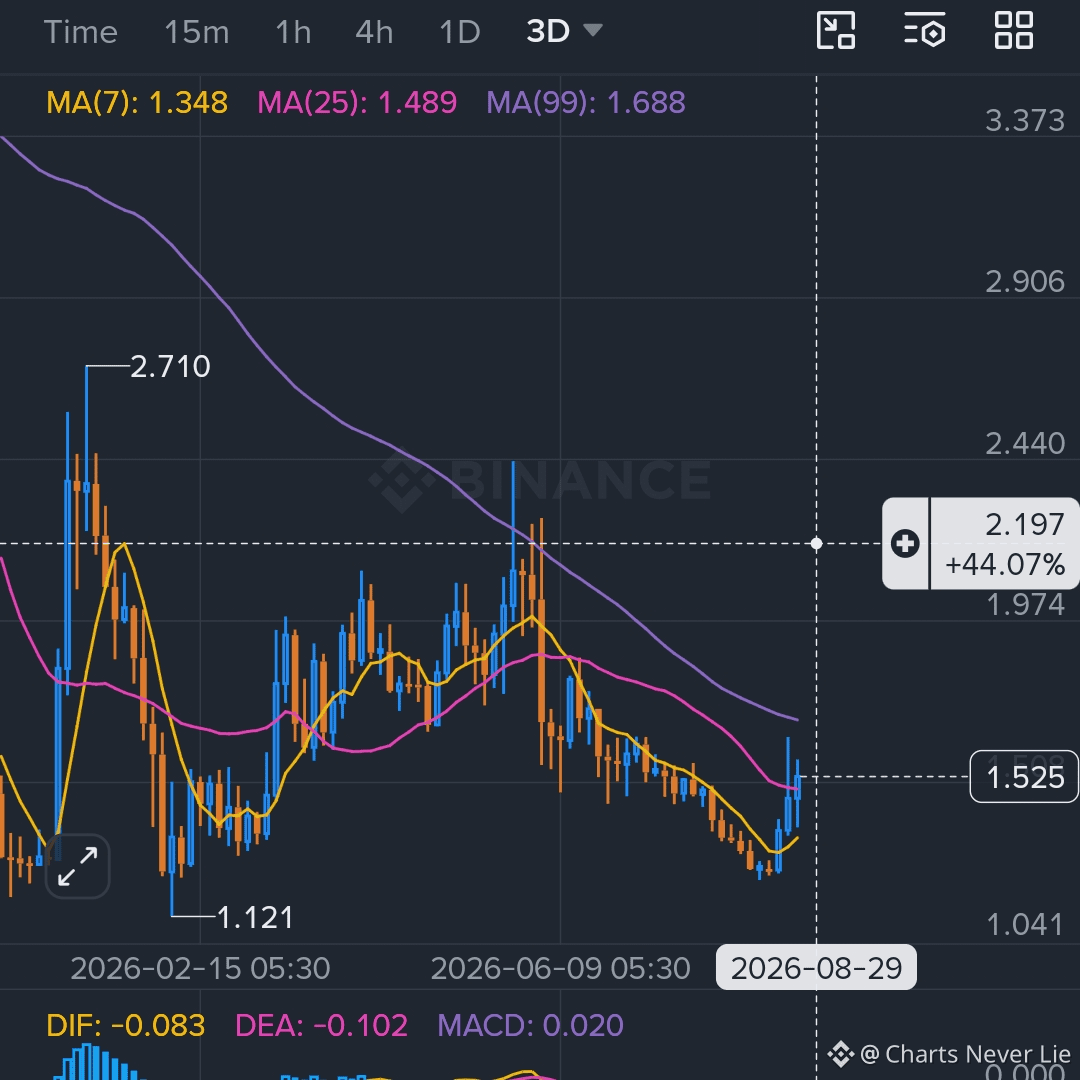Open the 3D interval dropdown
This screenshot has width=1080, height=1080.
[563, 31]
